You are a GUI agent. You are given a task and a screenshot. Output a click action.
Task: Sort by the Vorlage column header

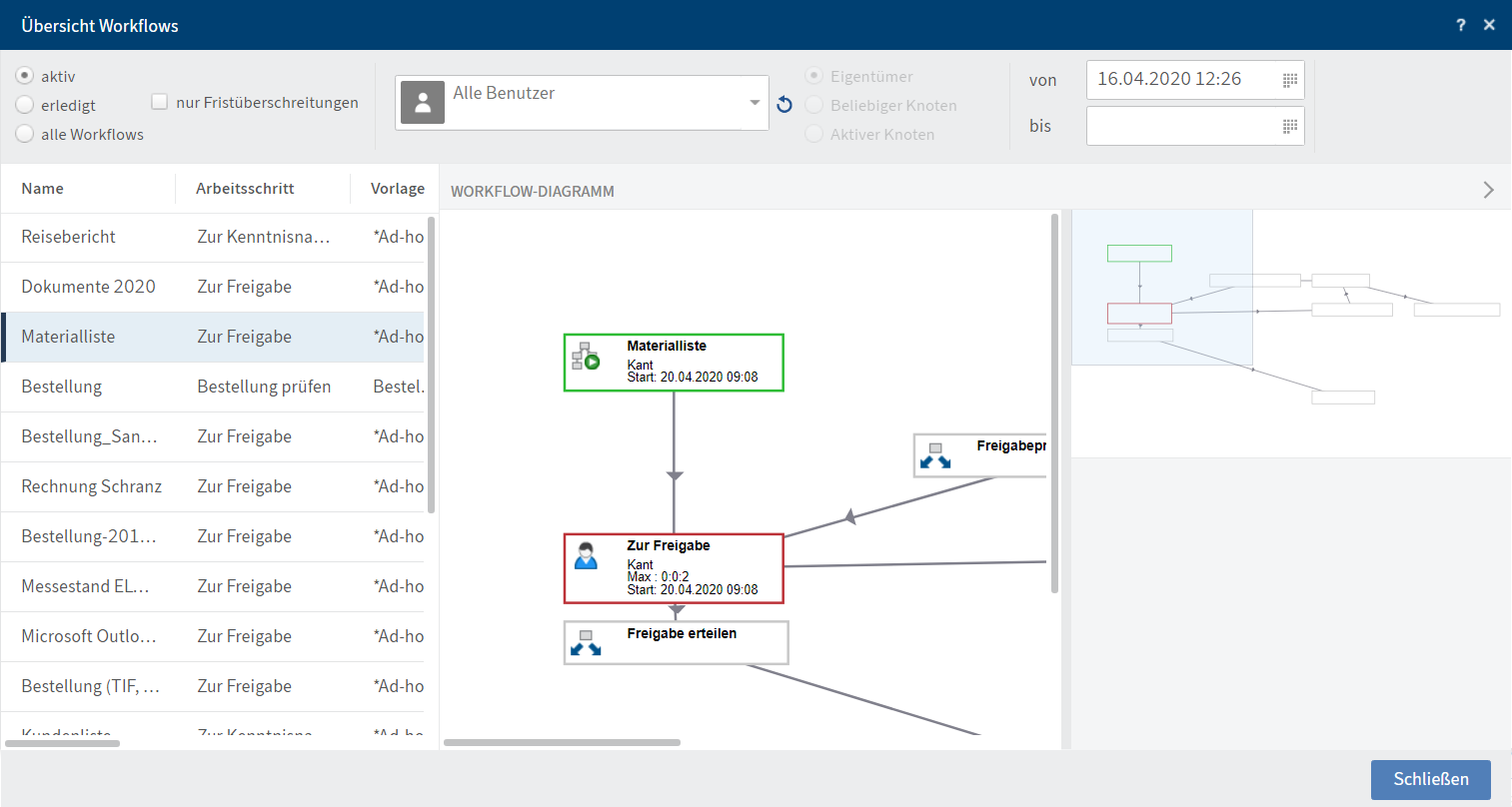coord(398,189)
